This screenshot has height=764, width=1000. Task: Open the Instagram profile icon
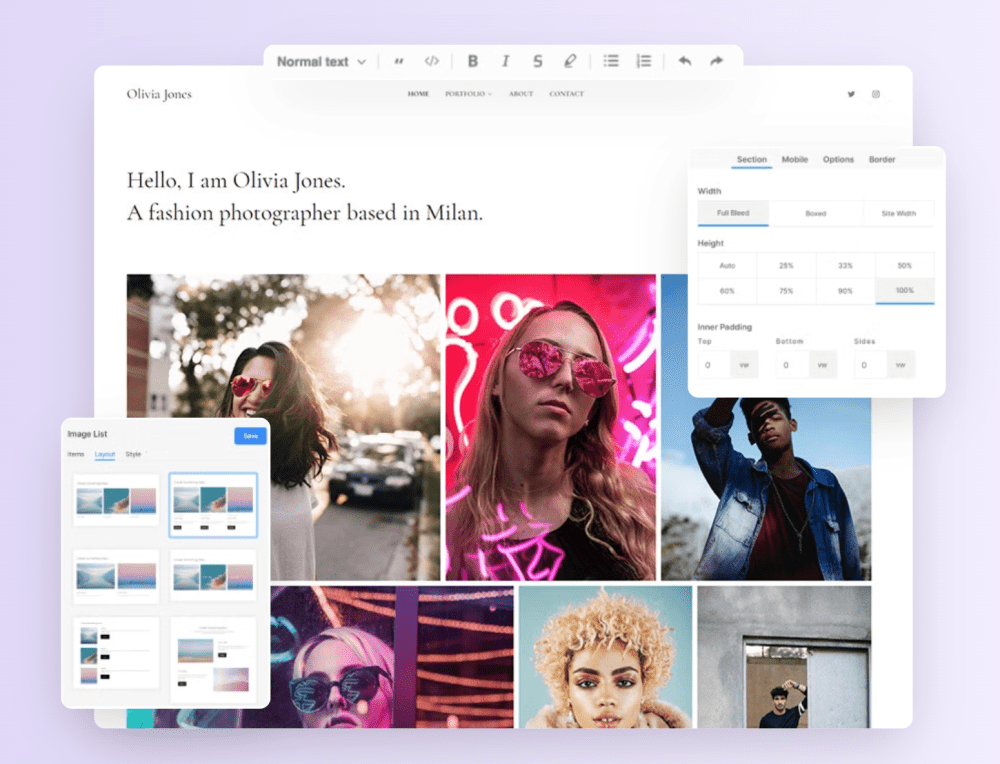coord(876,94)
